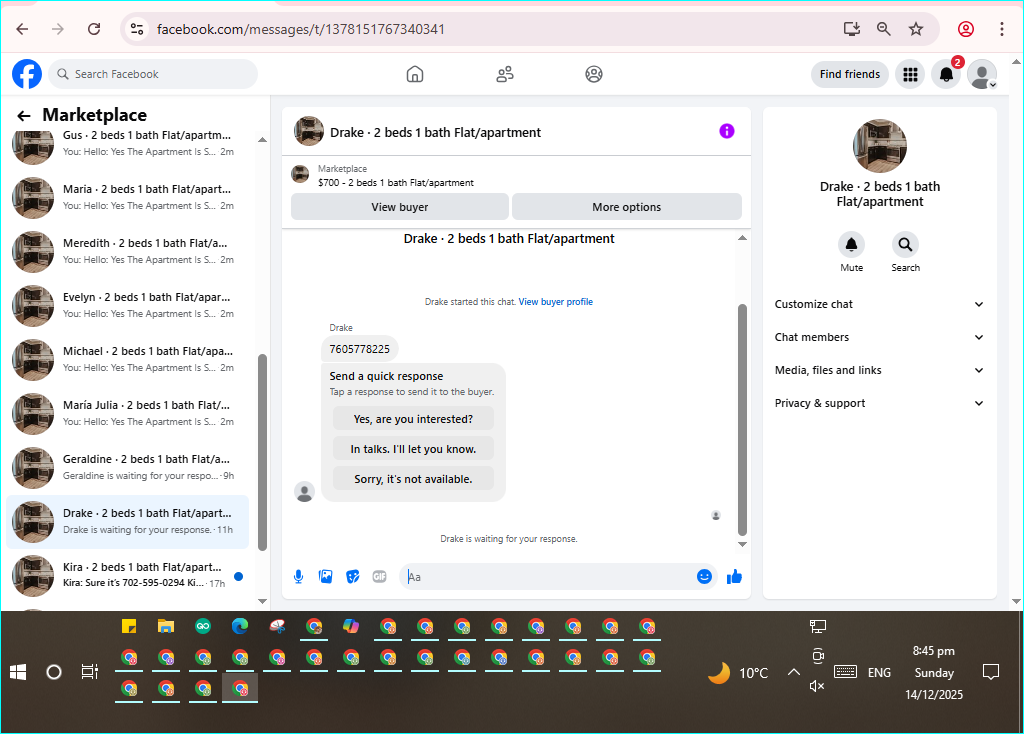
Task: Expand Media, files and links section
Action: 879,370
